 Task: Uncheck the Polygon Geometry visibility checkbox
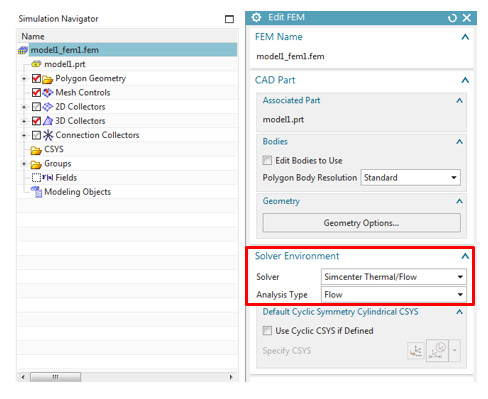[36, 79]
